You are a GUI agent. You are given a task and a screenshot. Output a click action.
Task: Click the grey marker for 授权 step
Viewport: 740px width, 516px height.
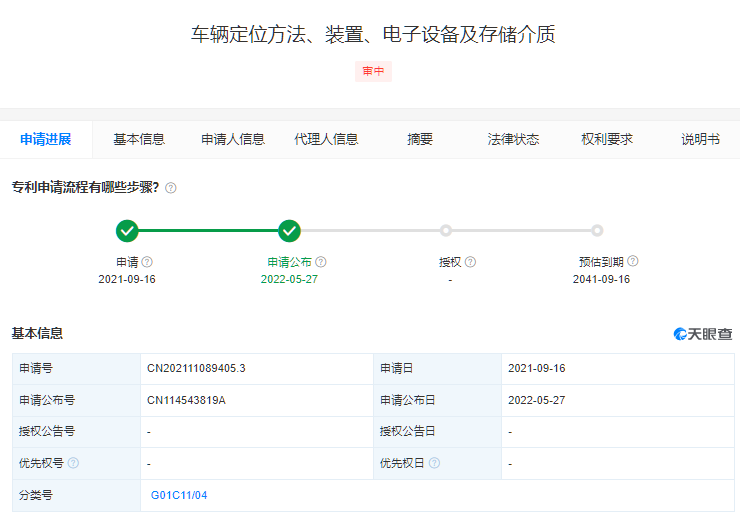(x=446, y=230)
